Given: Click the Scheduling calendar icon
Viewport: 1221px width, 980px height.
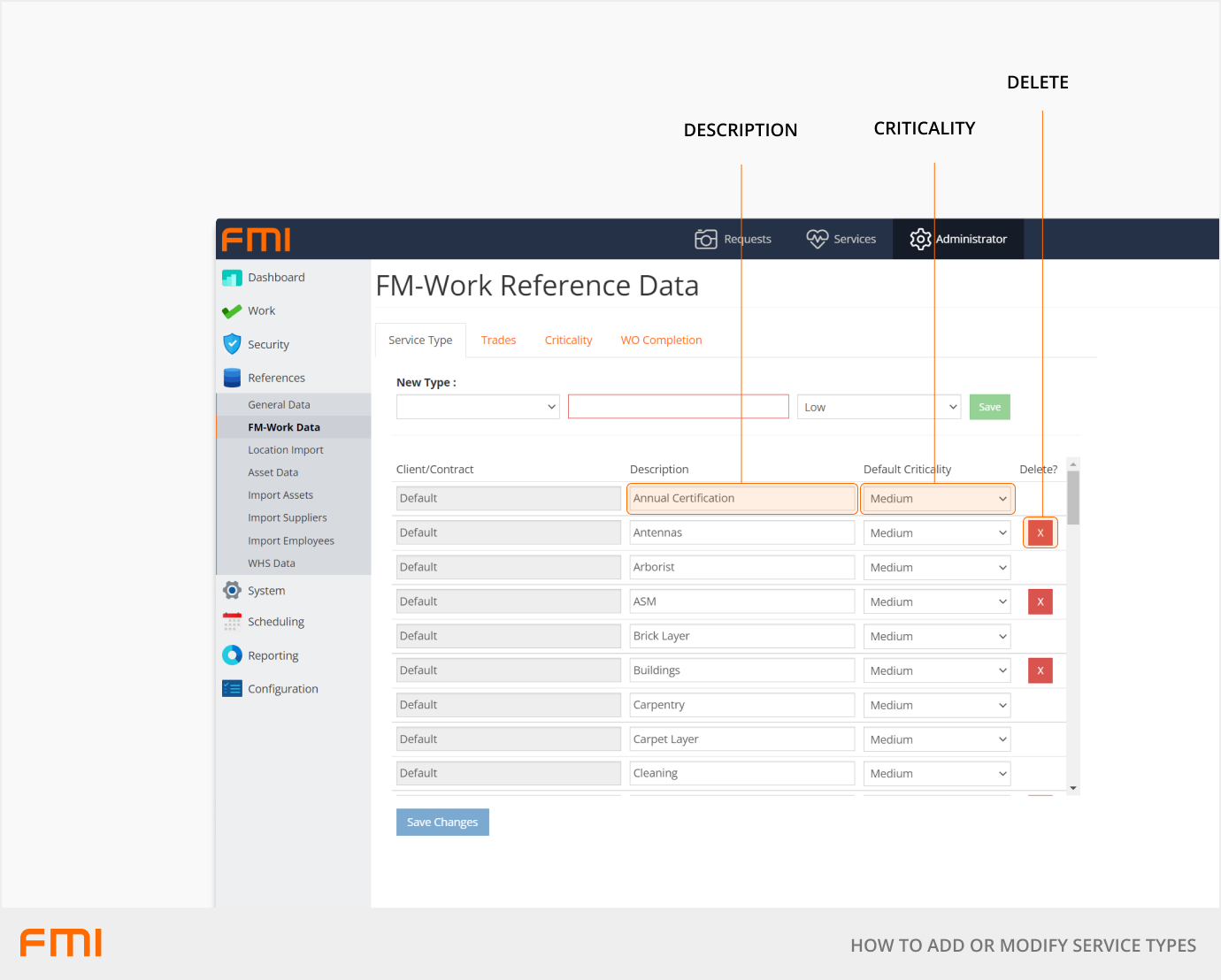Looking at the screenshot, I should point(232,622).
